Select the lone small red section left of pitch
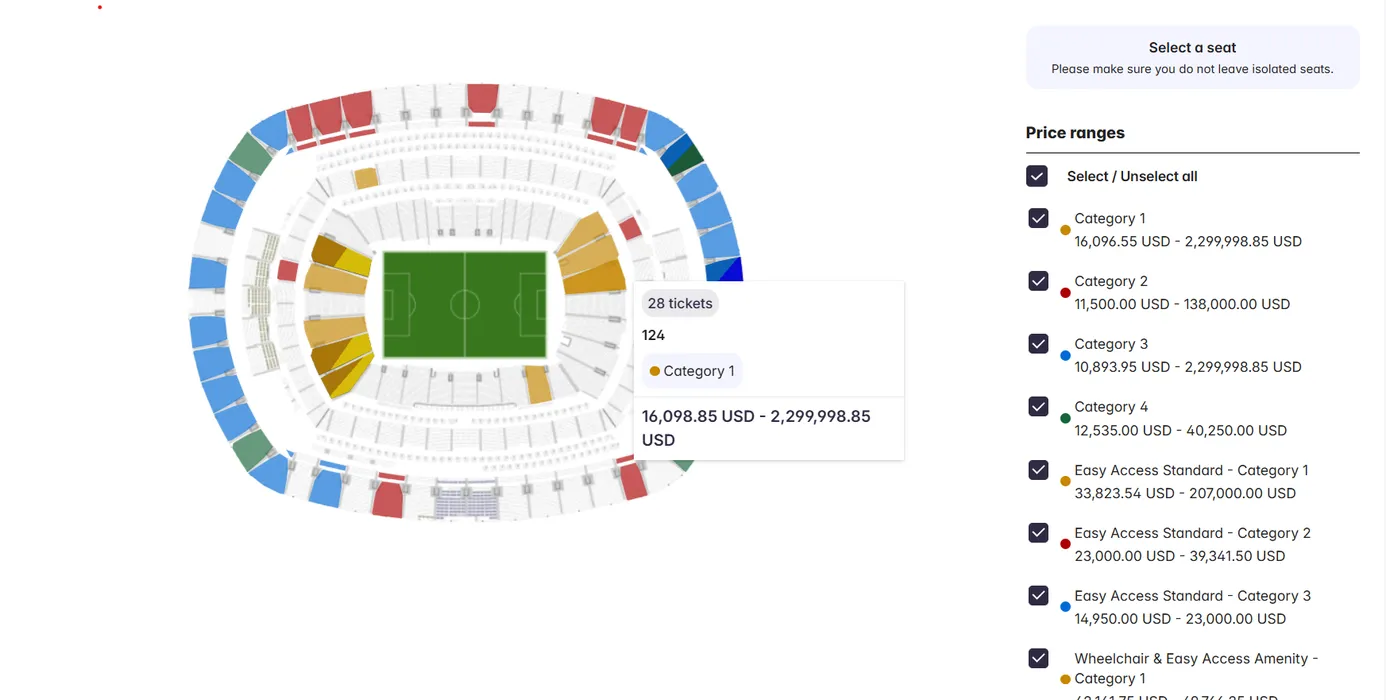Image resolution: width=1386 pixels, height=700 pixels. coord(288,270)
